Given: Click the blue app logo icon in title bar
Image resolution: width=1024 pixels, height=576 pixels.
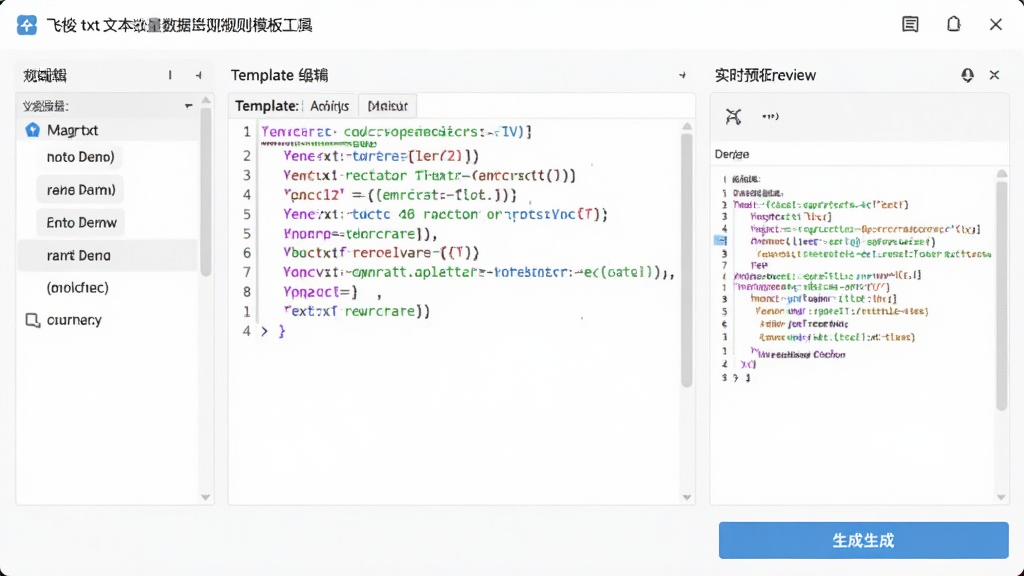Looking at the screenshot, I should [27, 25].
